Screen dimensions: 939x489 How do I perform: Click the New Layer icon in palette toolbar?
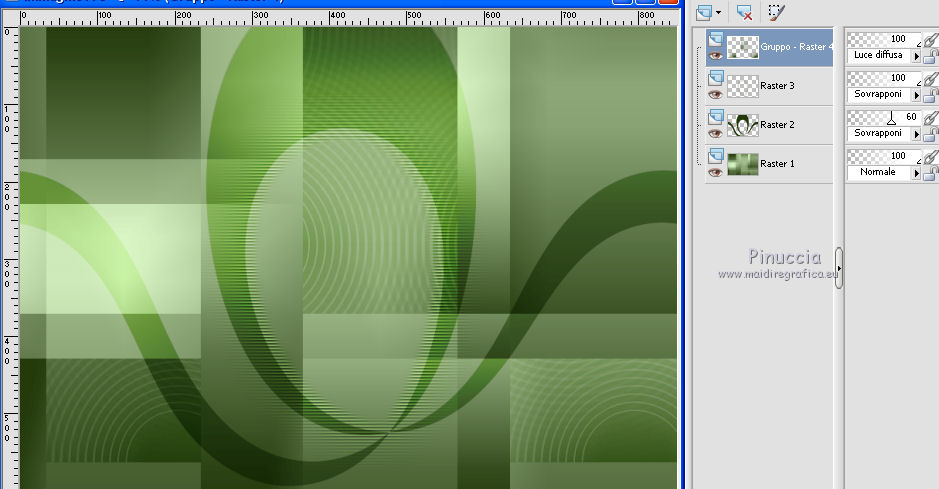[x=704, y=12]
